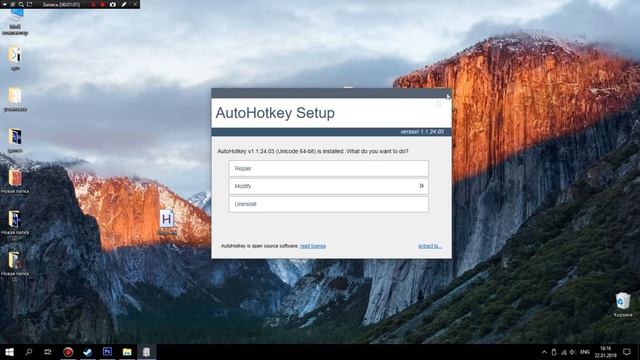
Task: Open taskbar search magnifier
Action: [x=29, y=352]
